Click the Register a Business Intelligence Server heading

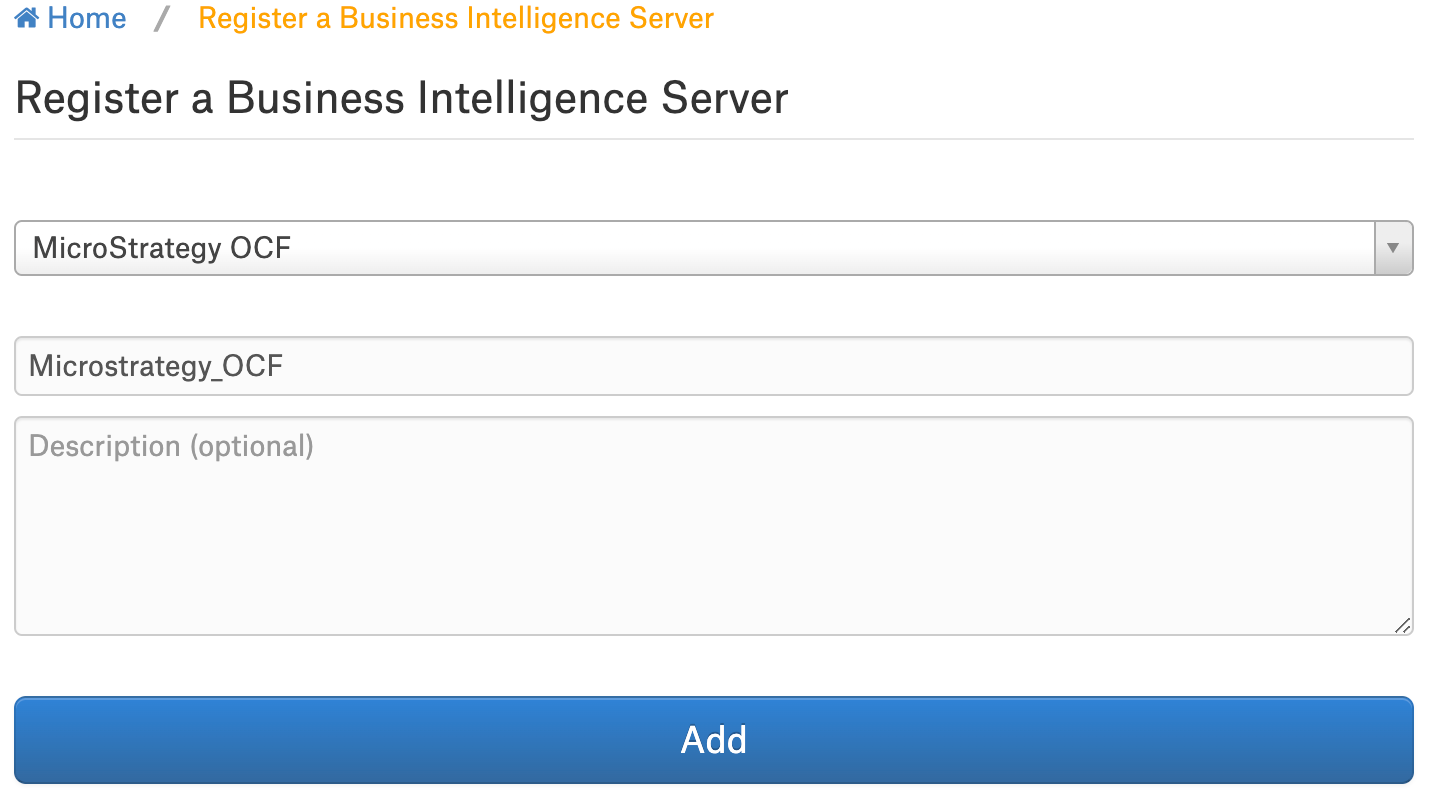[402, 98]
